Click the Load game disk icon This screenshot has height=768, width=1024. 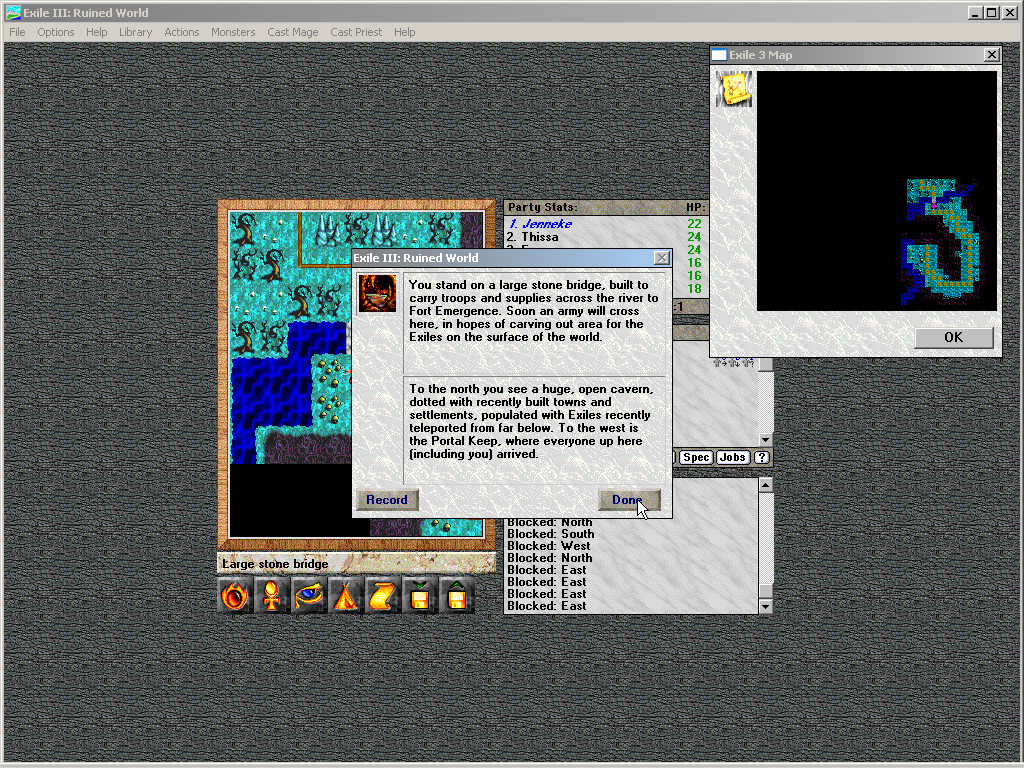tap(457, 596)
